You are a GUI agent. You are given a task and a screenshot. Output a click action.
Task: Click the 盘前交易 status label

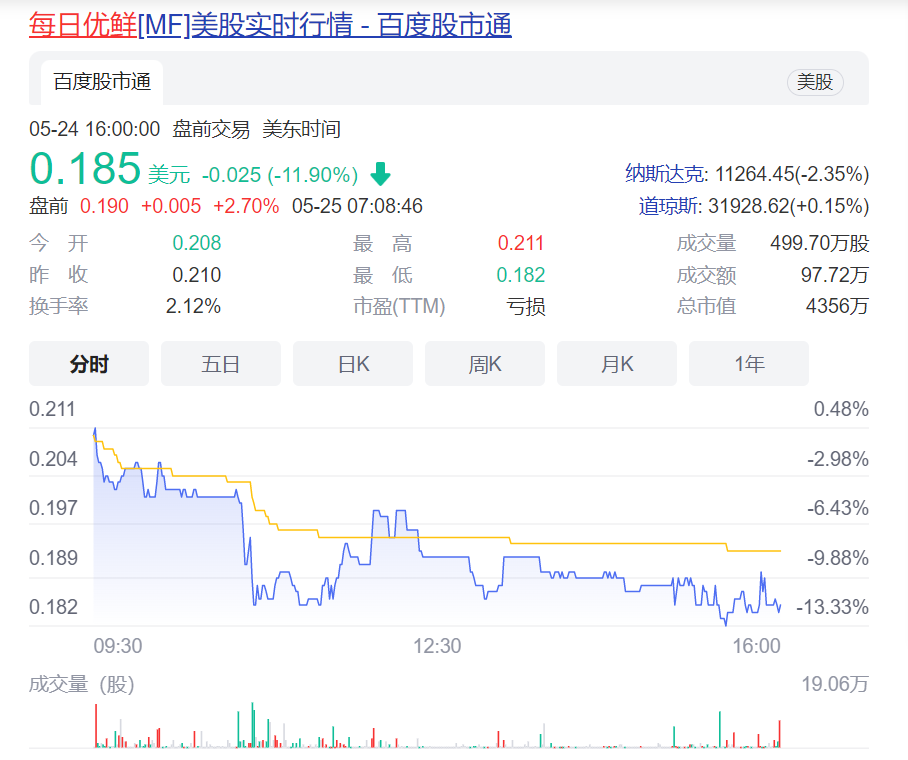pyautogui.click(x=211, y=129)
